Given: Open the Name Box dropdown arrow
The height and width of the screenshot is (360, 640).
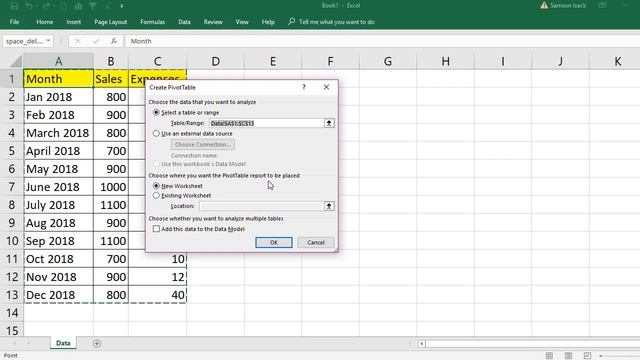Looking at the screenshot, I should coord(49,41).
